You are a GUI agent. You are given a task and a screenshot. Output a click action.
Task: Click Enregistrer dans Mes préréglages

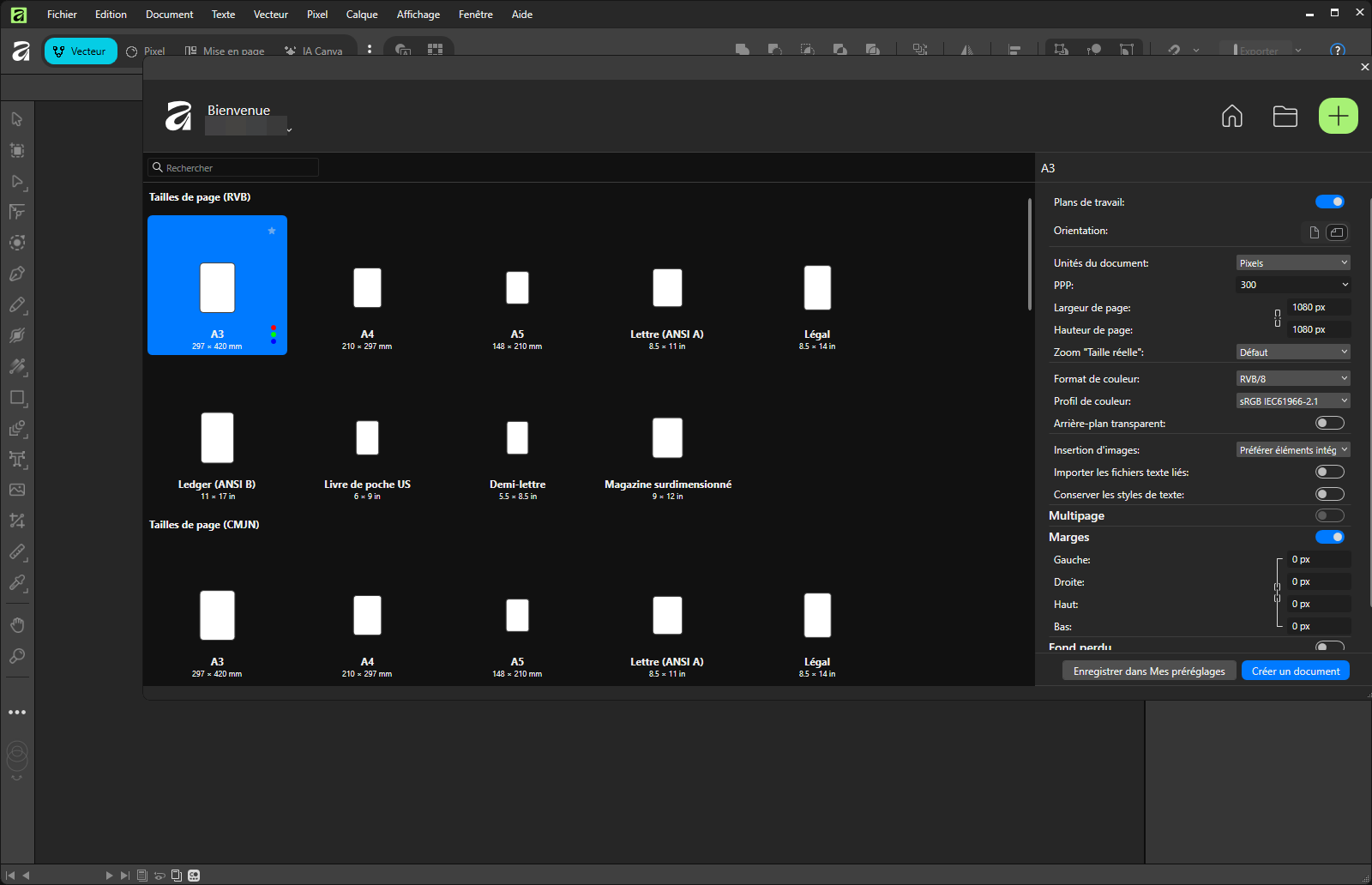point(1149,671)
